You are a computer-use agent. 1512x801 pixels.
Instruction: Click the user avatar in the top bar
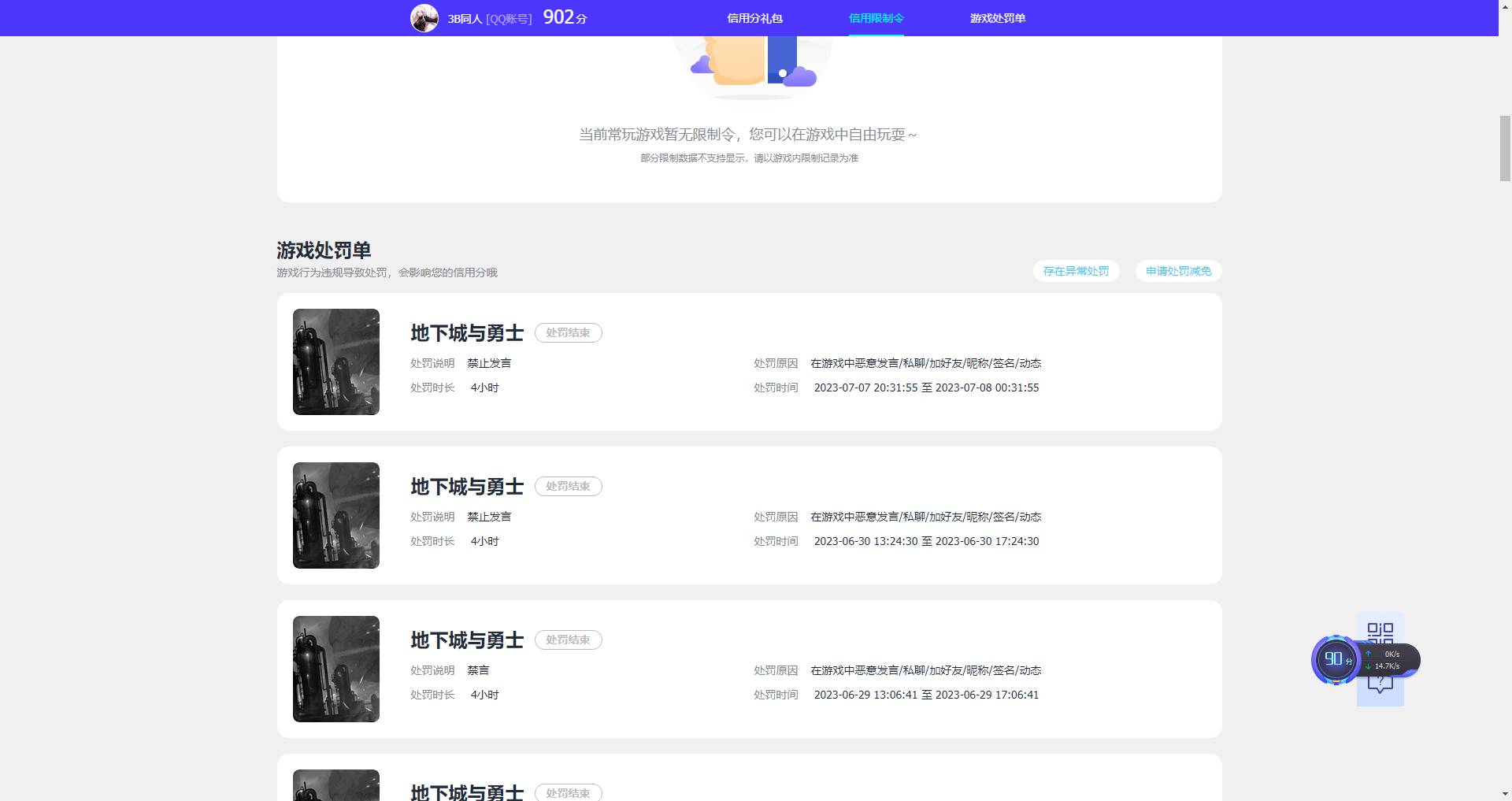click(425, 17)
